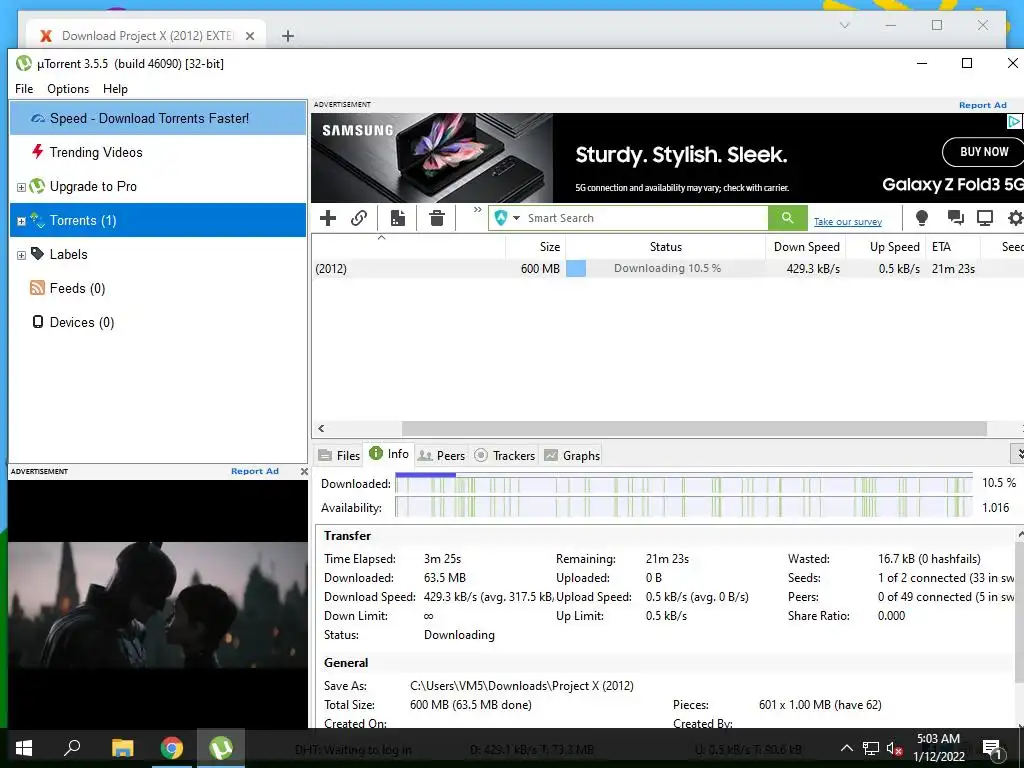The image size is (1024, 768).
Task: Click the Create New Torrent file icon
Action: pos(398,218)
